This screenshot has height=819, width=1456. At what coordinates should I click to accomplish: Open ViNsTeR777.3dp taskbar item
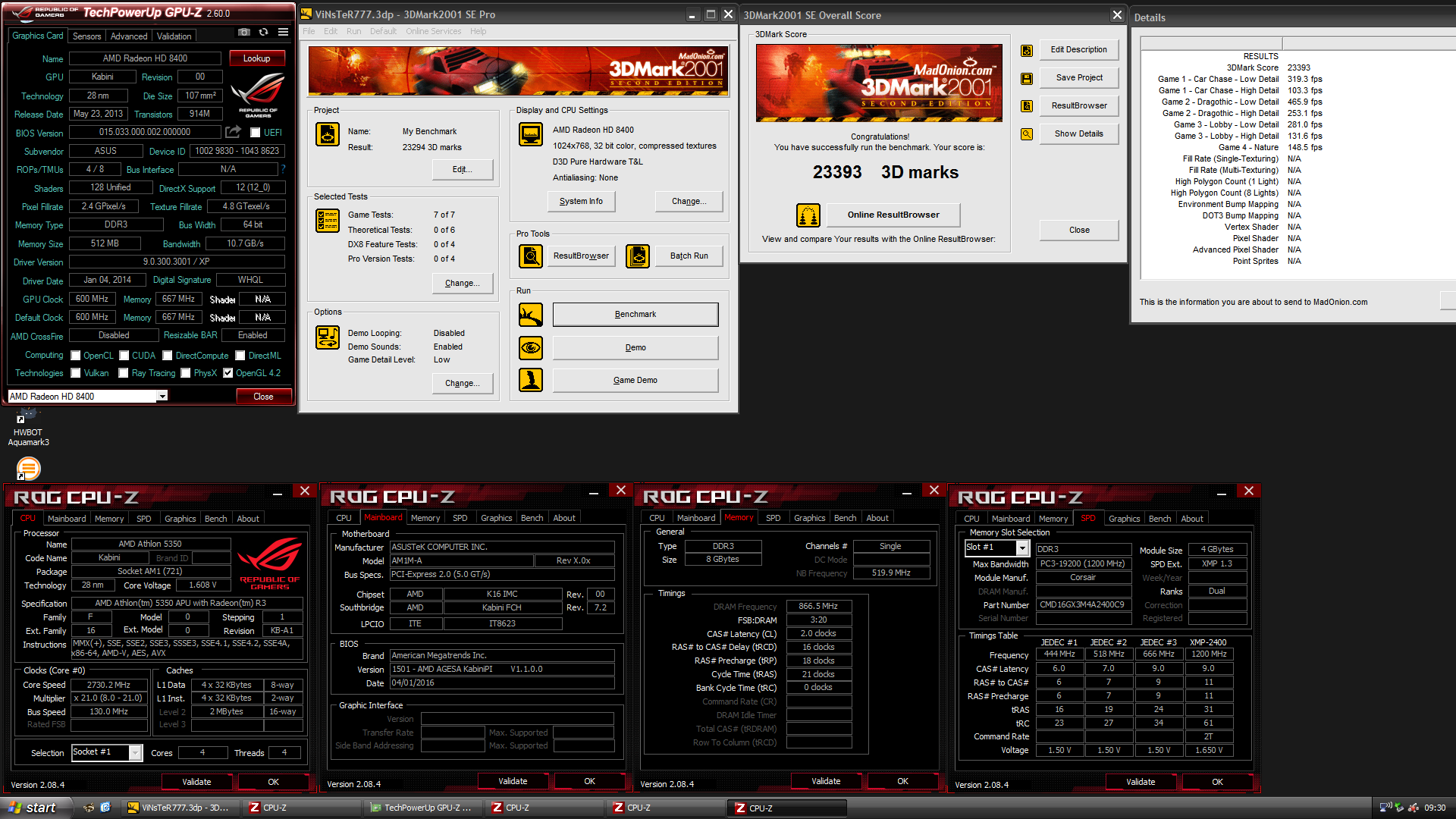(x=181, y=808)
